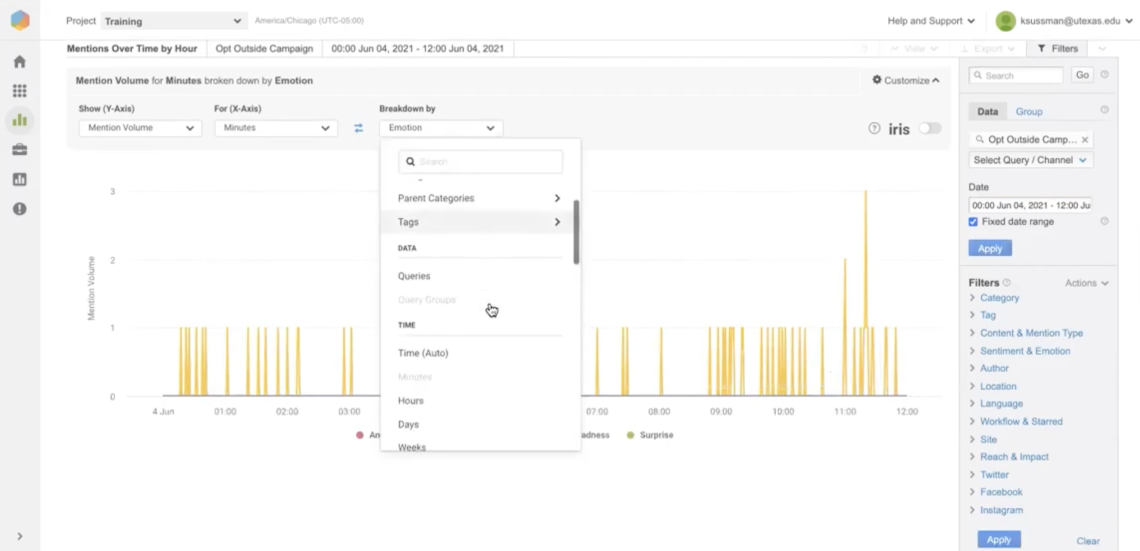This screenshot has width=1140, height=551.
Task: Open the apps grid icon in sidebar
Action: pos(19,91)
